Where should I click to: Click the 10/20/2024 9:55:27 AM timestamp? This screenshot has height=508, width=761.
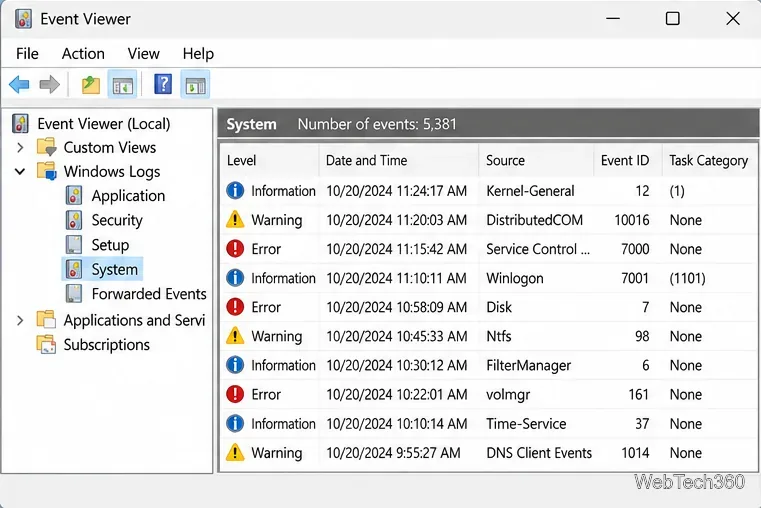point(393,453)
